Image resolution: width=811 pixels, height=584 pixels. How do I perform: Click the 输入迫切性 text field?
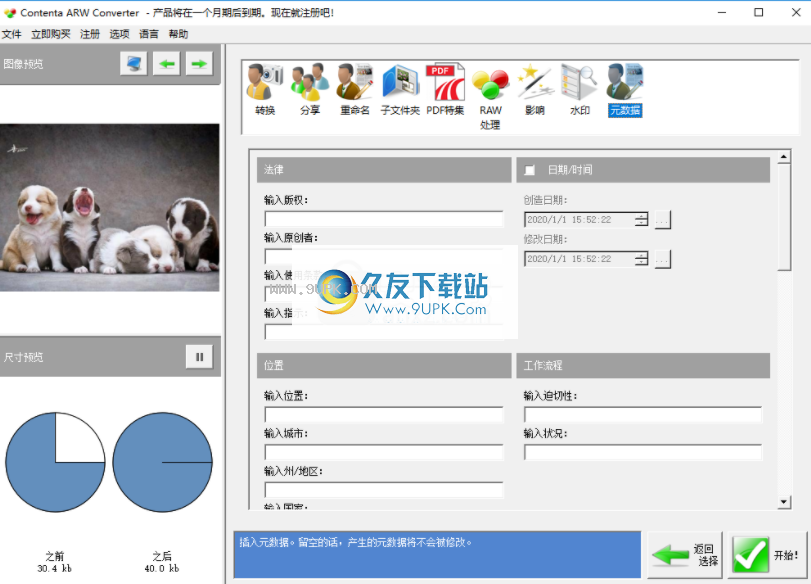pyautogui.click(x=643, y=414)
